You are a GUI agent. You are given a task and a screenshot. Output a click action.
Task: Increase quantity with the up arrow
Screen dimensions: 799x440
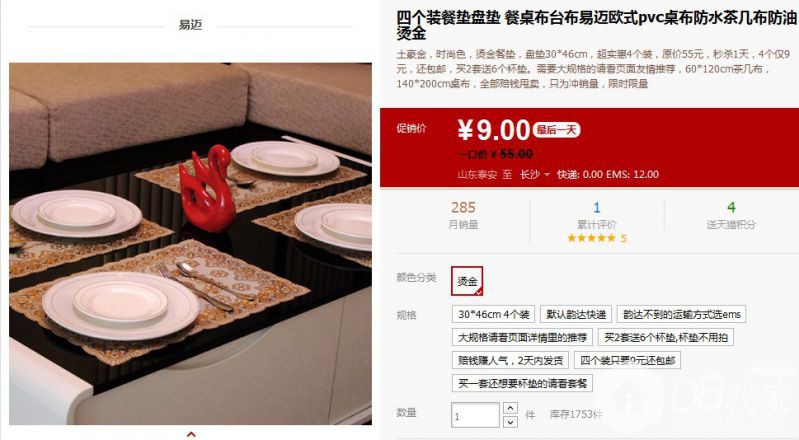(x=511, y=408)
